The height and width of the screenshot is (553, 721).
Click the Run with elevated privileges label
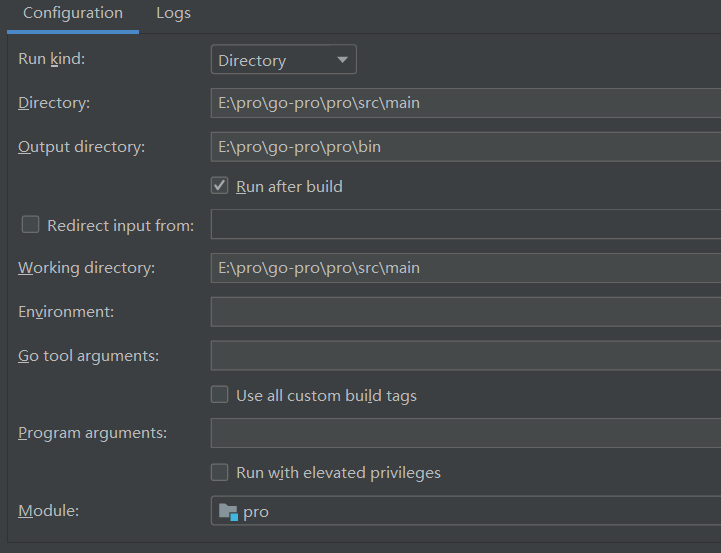(338, 473)
